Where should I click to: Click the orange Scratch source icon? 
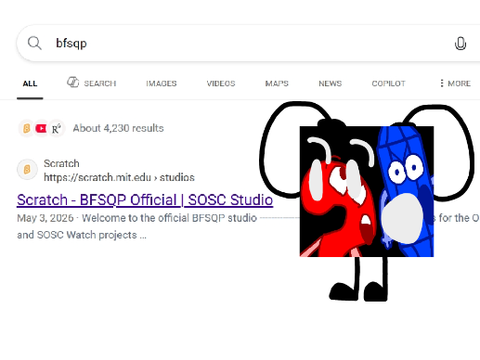point(27,128)
